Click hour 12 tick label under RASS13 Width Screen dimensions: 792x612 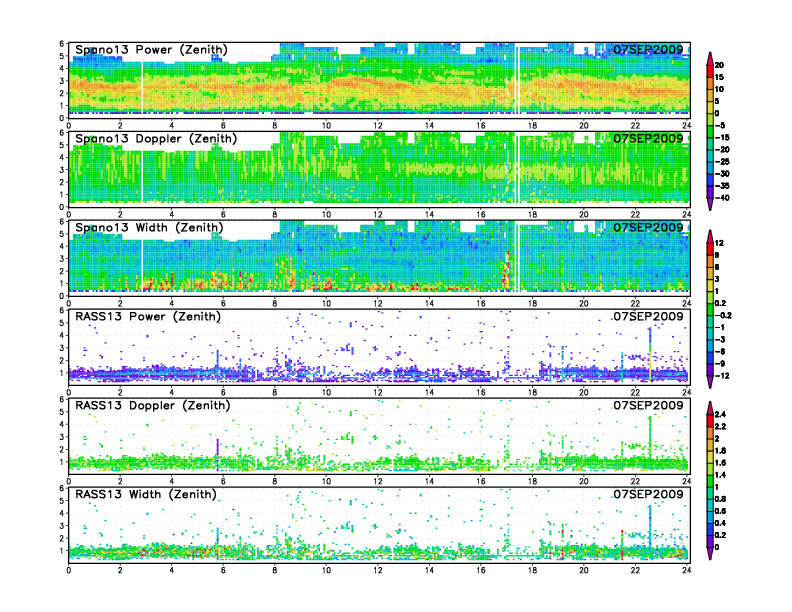tap(378, 570)
